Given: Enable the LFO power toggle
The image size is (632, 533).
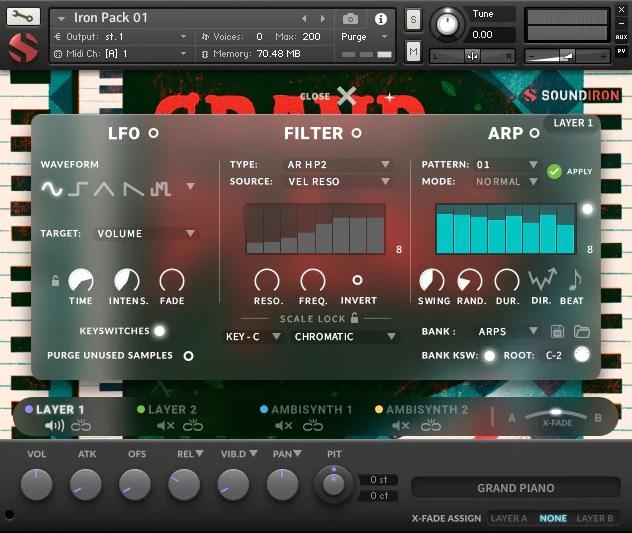Looking at the screenshot, I should [x=154, y=133].
